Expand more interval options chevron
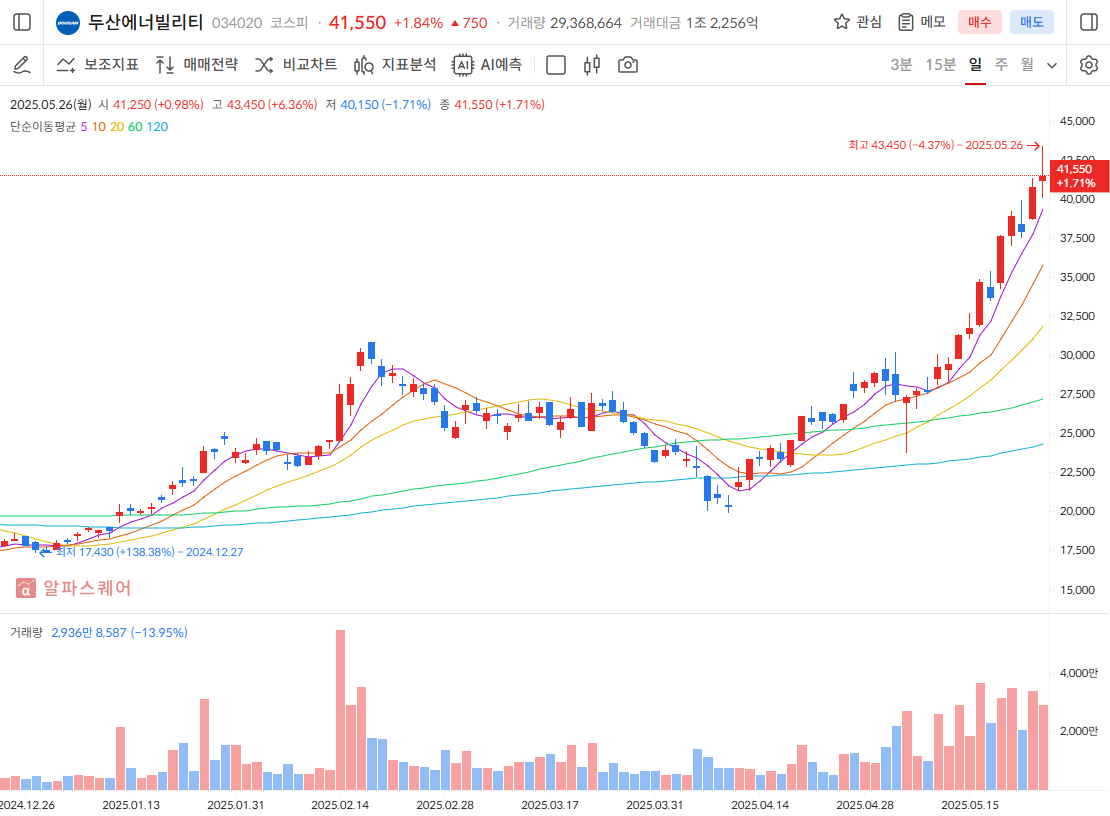 pyautogui.click(x=1052, y=66)
